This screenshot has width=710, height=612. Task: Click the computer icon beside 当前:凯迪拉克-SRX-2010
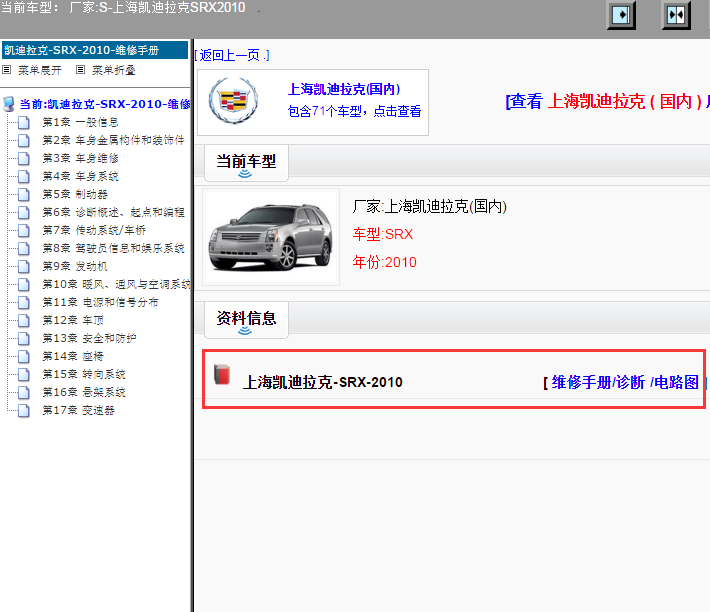pos(9,104)
